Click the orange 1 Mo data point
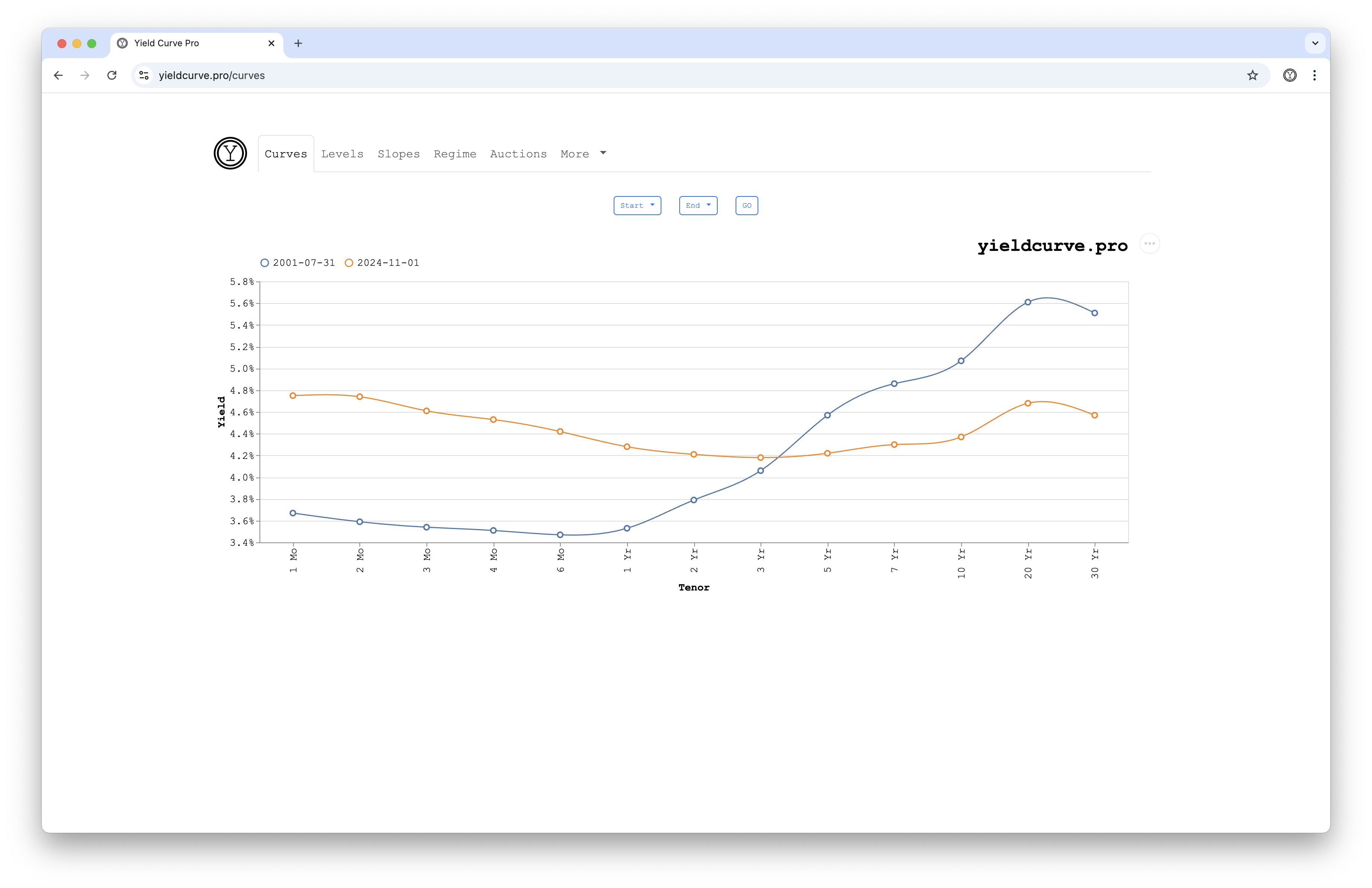Viewport: 1372px width, 888px height. [x=293, y=396]
